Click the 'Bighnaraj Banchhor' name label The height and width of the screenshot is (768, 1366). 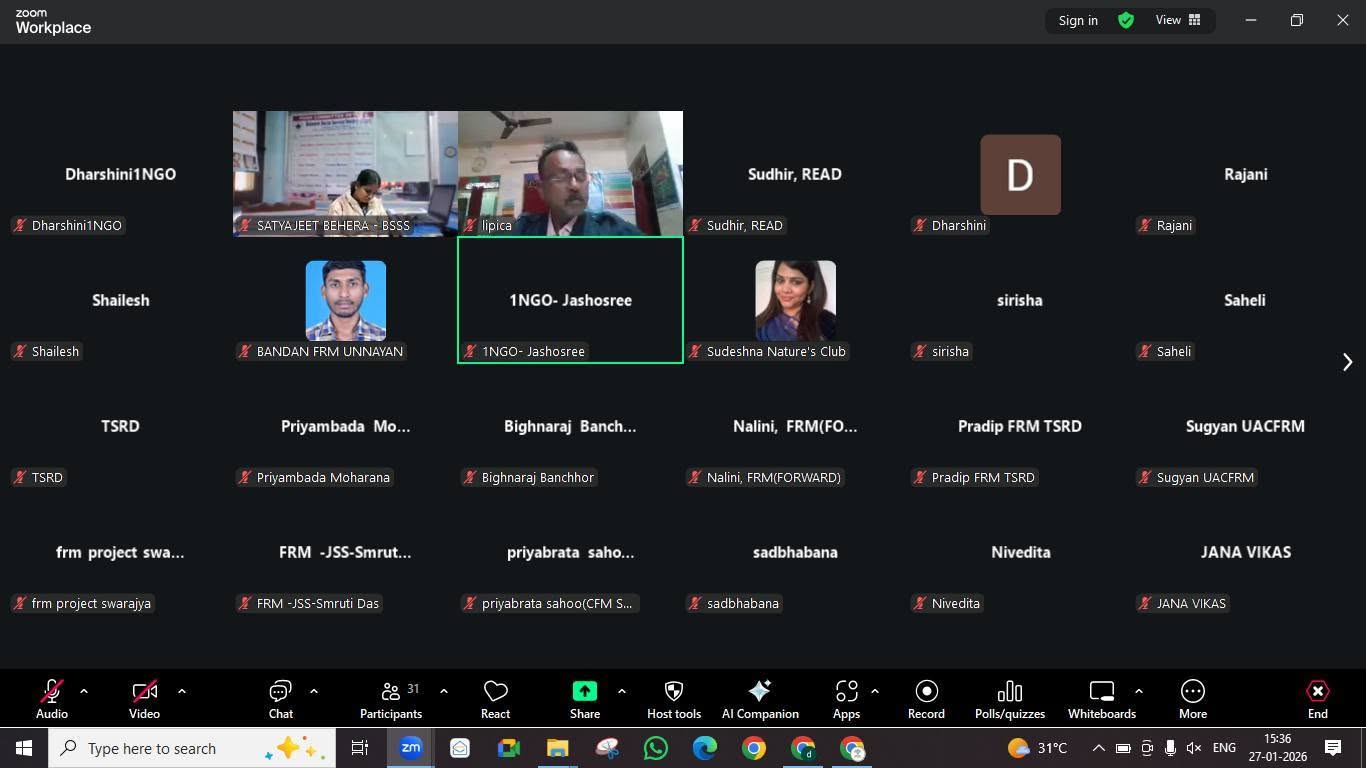(x=538, y=477)
